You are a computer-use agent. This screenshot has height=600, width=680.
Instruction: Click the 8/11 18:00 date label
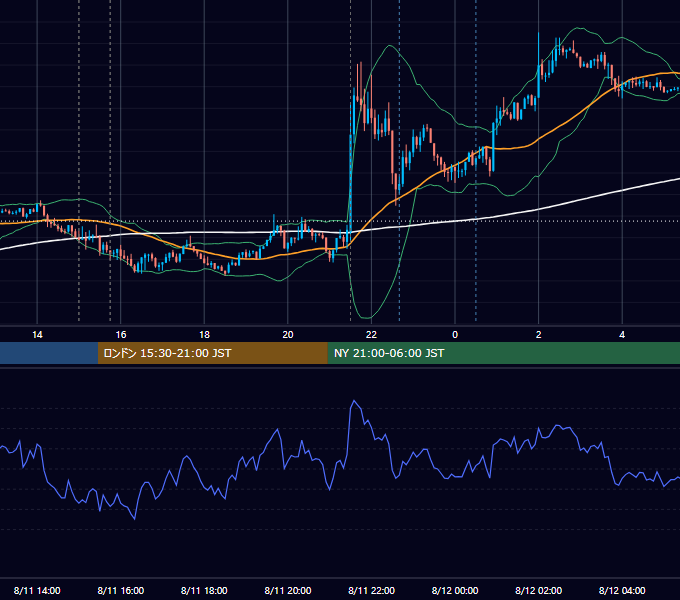(204, 590)
